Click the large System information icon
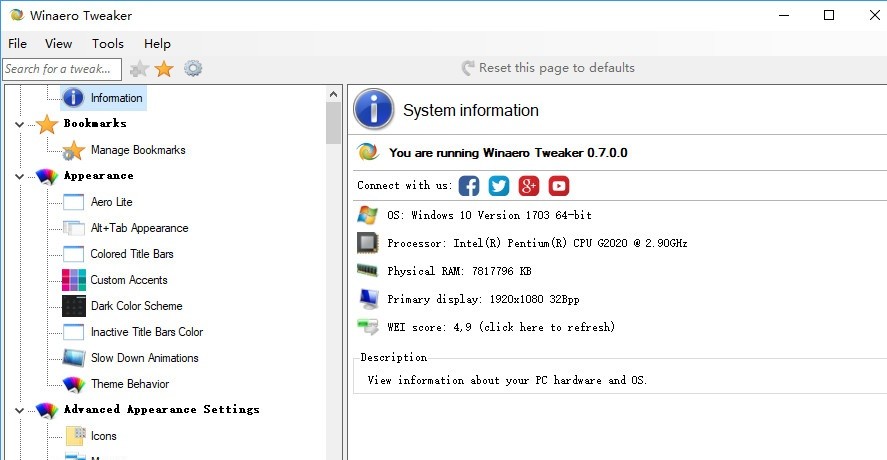This screenshot has width=887, height=460. pos(373,109)
